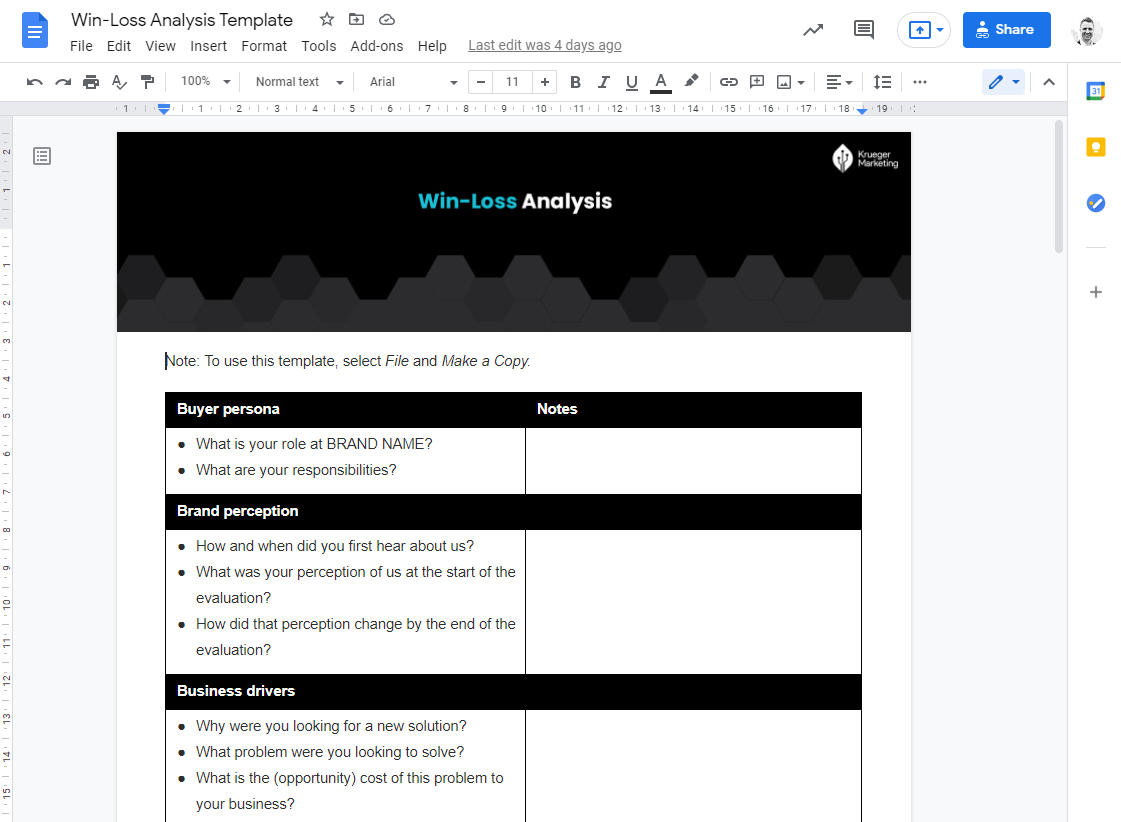Insert a link
This screenshot has height=822, width=1121.
pos(729,82)
